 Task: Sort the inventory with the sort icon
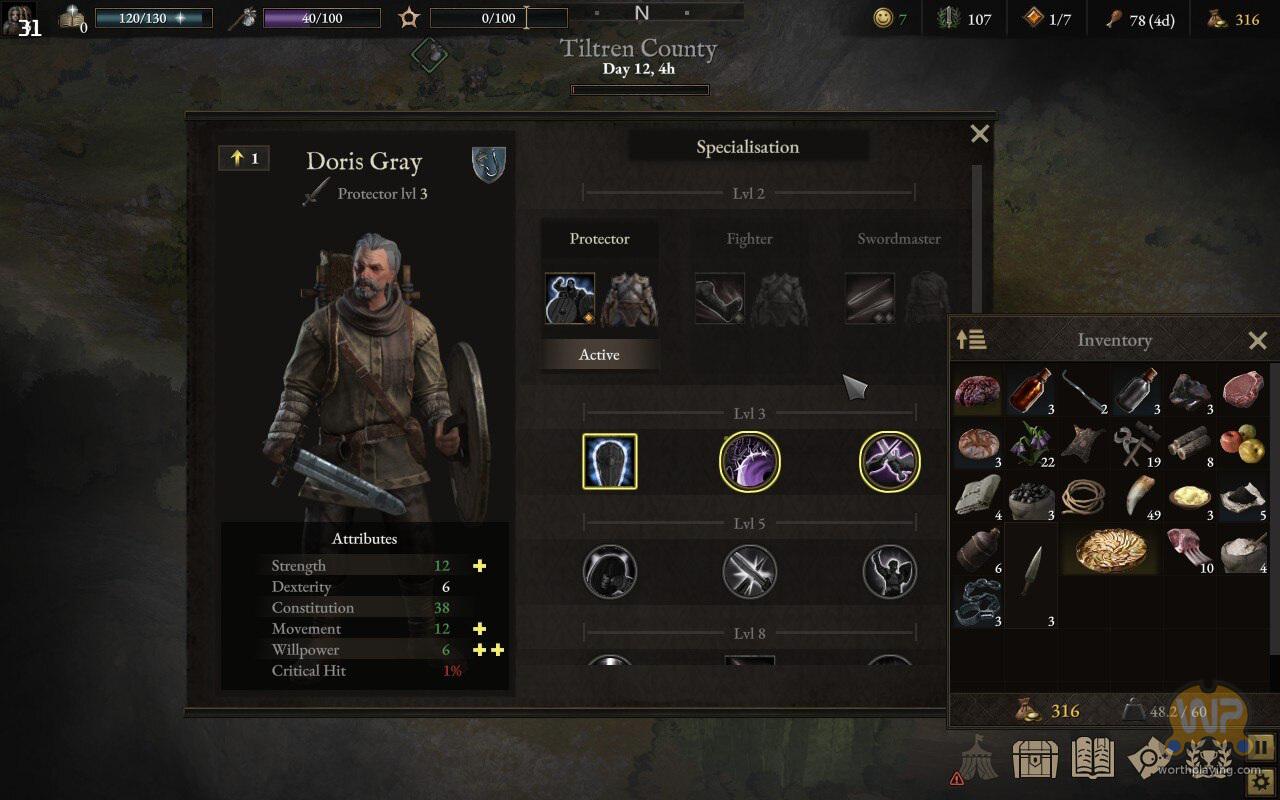click(971, 340)
